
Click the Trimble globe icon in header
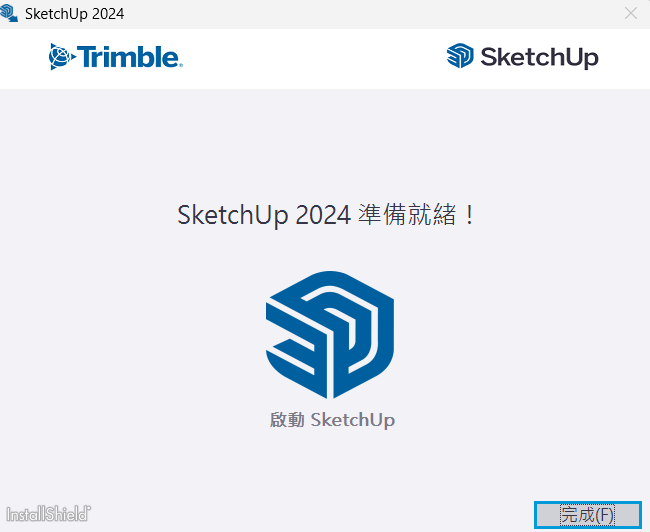[61, 57]
